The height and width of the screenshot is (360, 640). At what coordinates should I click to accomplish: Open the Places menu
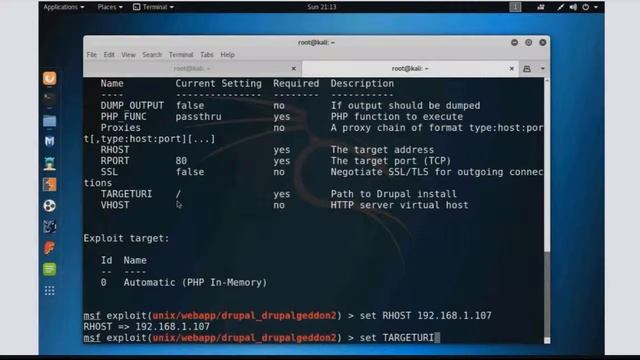[x=110, y=7]
